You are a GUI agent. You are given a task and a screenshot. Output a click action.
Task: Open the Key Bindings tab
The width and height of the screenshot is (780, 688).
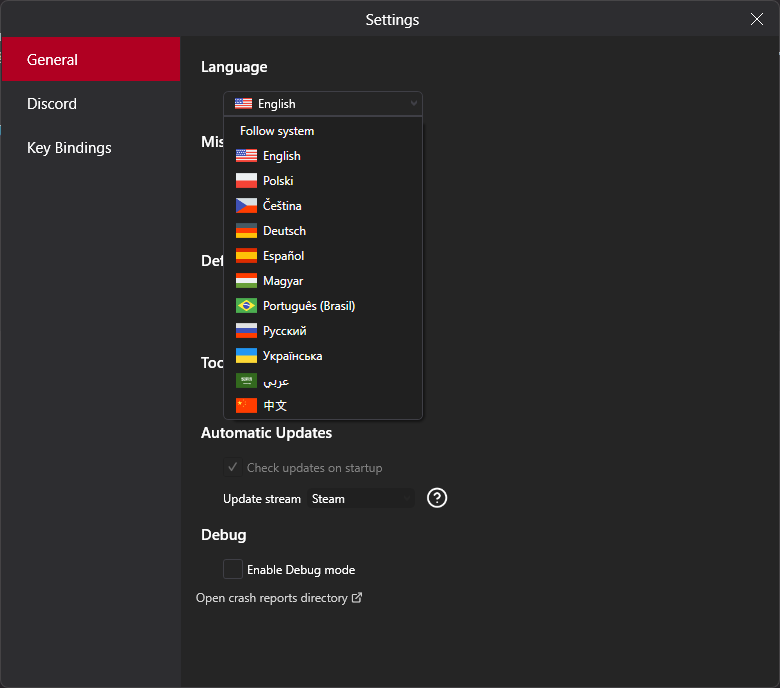pyautogui.click(x=69, y=148)
